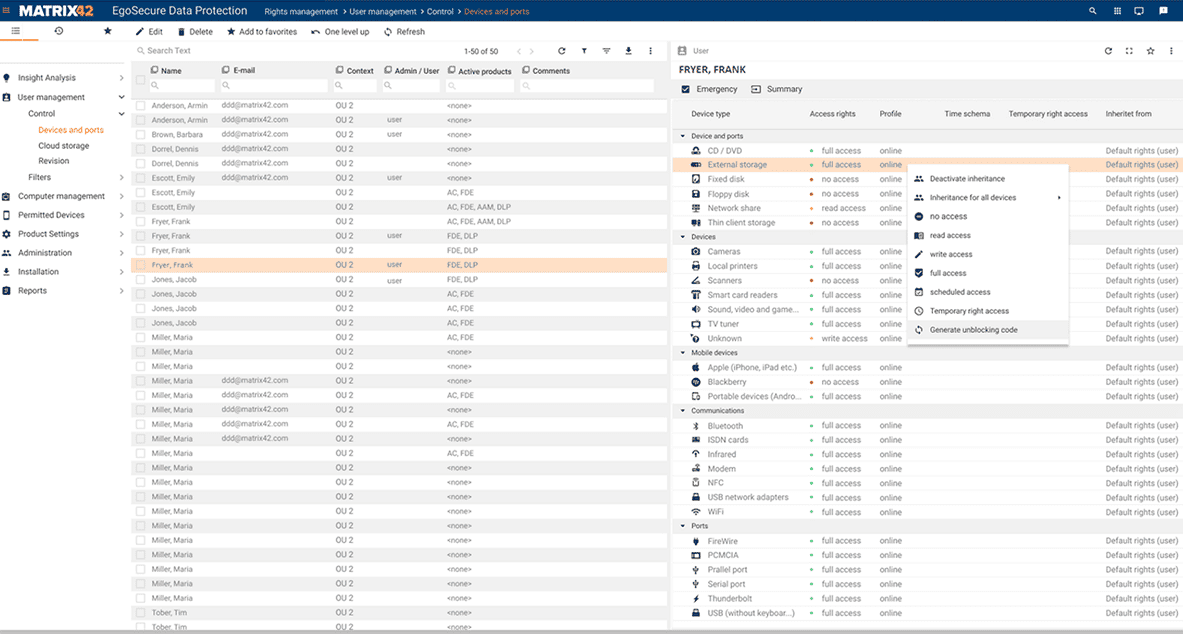Screen dimensions: 1183x634
Task: Focus the Search Text field
Action: coord(294,51)
